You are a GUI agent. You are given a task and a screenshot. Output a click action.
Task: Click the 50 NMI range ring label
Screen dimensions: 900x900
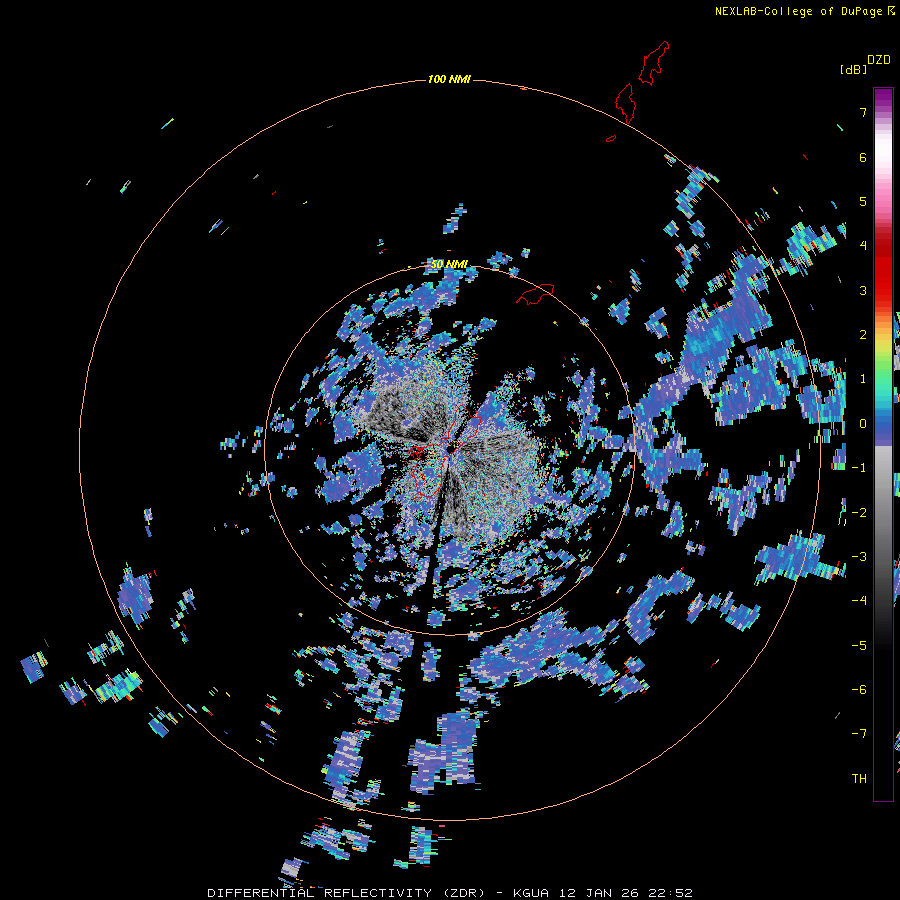pos(449,264)
